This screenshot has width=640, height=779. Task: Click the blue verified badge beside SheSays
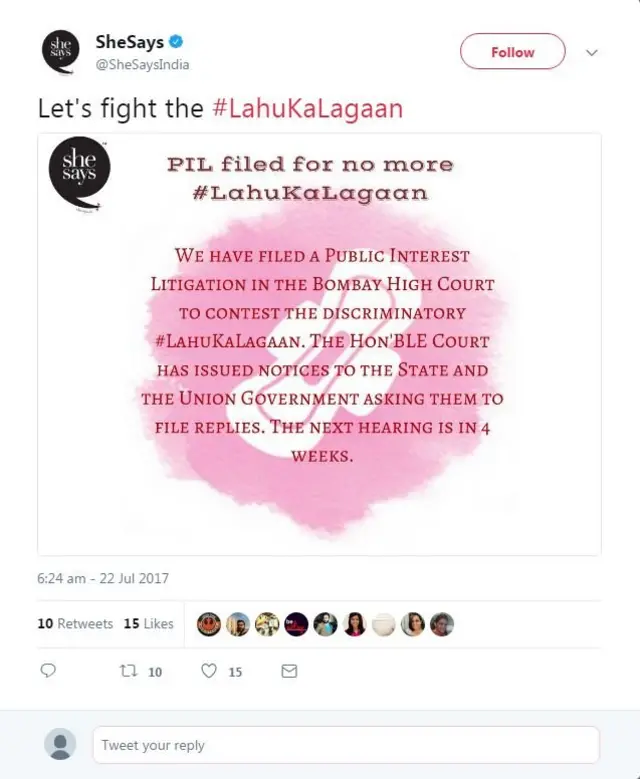[176, 42]
